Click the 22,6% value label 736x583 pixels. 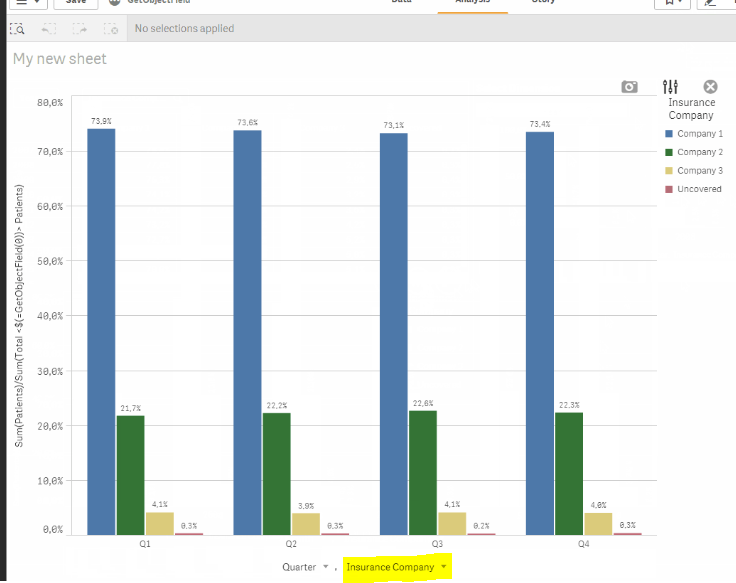(x=423, y=403)
